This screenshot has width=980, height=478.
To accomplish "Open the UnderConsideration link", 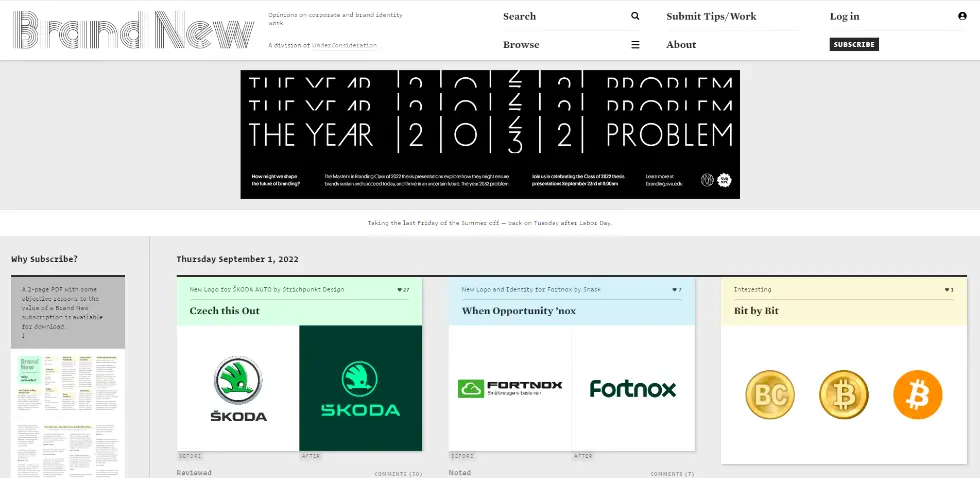I will tap(344, 45).
